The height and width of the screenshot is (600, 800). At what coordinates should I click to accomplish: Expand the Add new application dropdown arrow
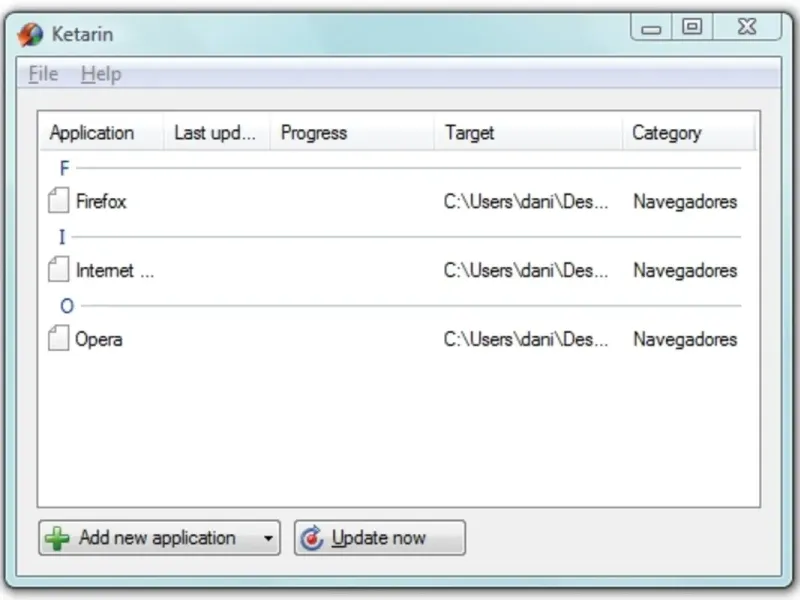[268, 538]
